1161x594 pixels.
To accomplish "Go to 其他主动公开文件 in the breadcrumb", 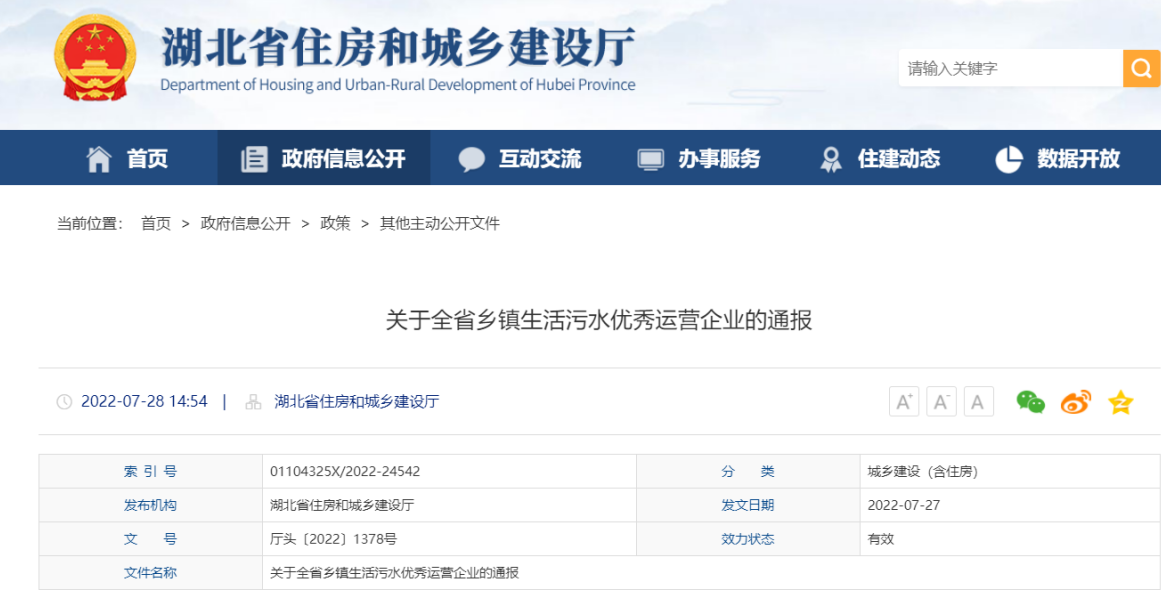I will click(x=440, y=224).
